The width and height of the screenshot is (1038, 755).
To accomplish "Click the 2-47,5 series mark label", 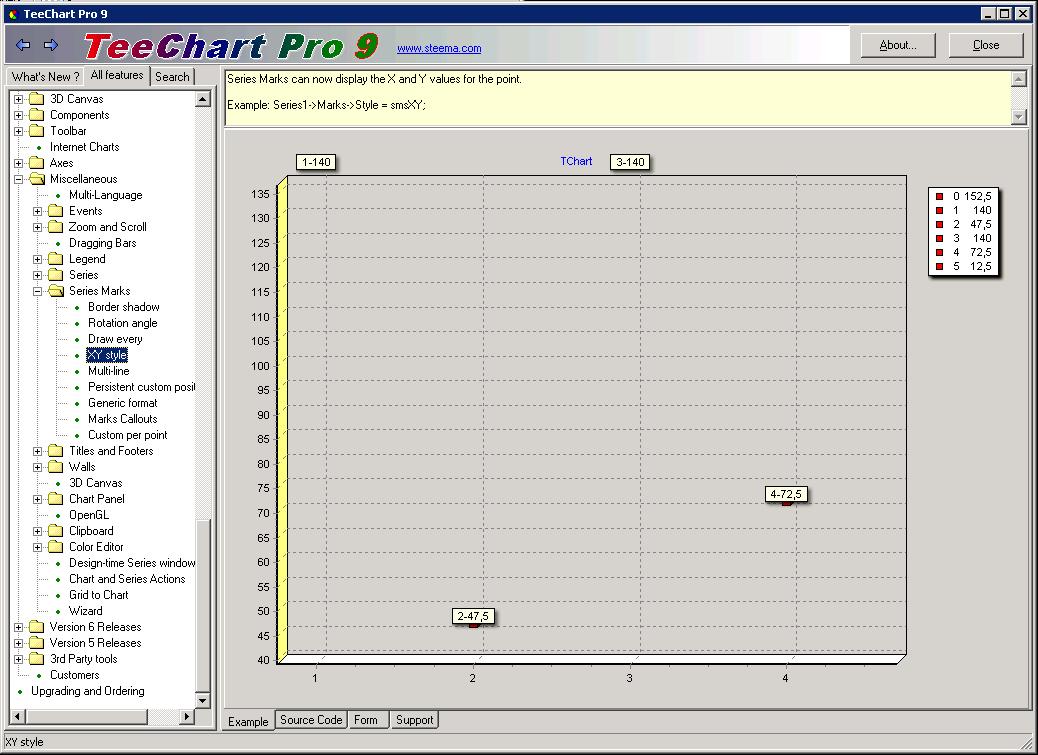I will pos(473,616).
